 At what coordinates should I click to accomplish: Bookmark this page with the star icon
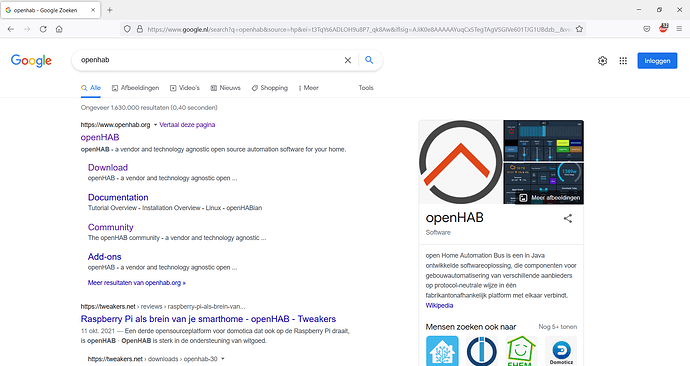click(579, 29)
